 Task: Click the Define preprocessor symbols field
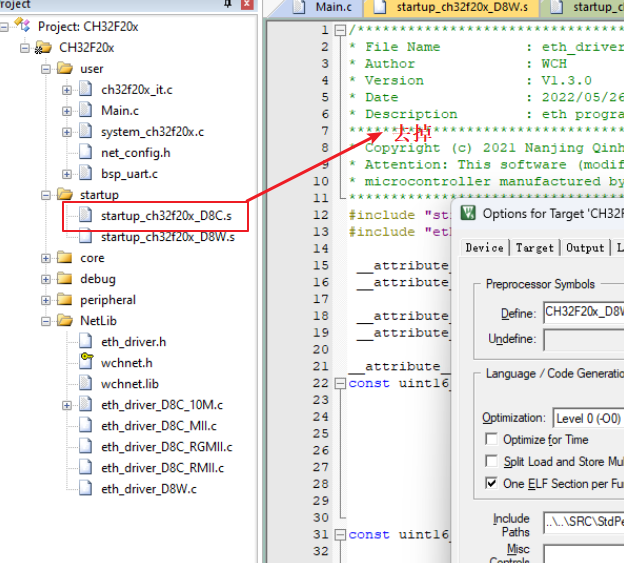[x=584, y=312]
